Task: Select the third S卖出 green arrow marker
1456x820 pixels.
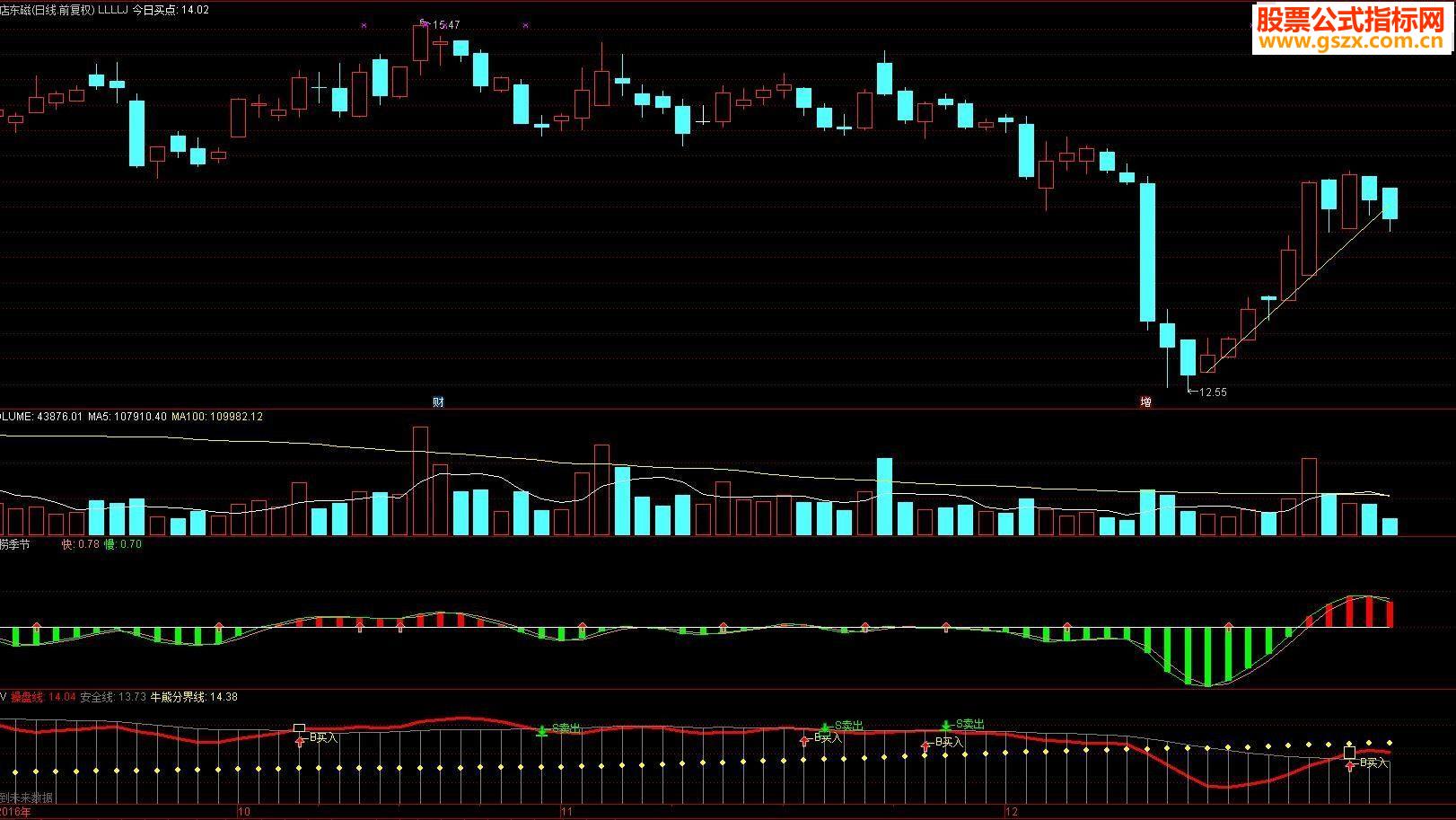Action: coord(946,725)
